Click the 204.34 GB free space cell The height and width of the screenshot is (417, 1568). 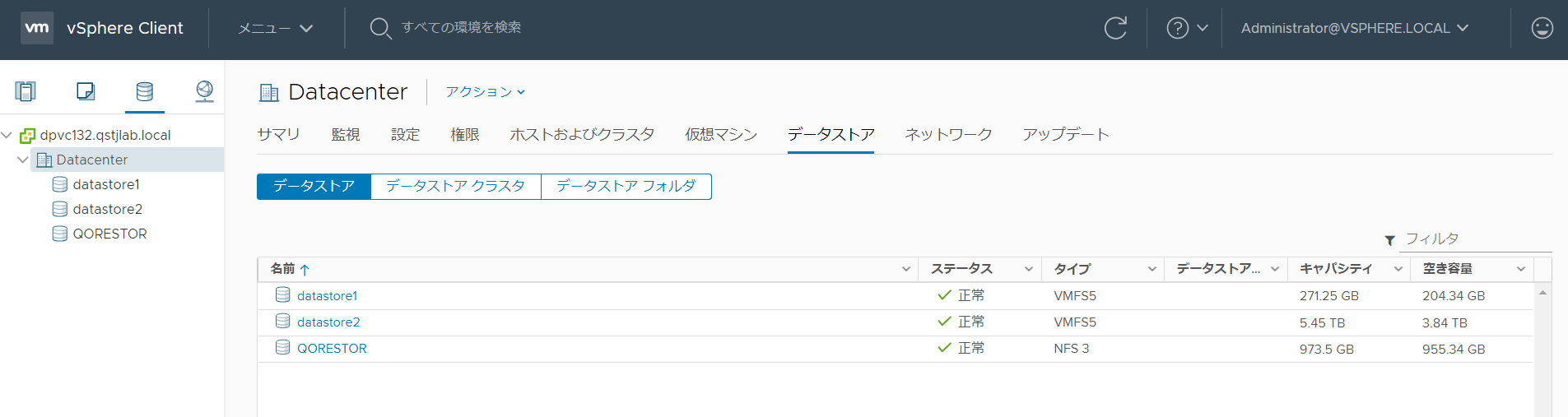click(1454, 296)
